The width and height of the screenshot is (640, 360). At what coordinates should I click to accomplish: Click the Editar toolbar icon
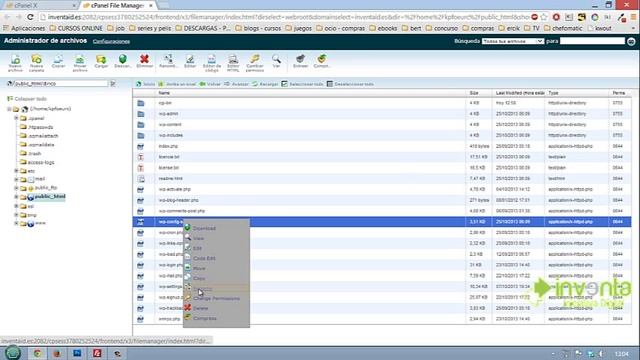pyautogui.click(x=190, y=61)
